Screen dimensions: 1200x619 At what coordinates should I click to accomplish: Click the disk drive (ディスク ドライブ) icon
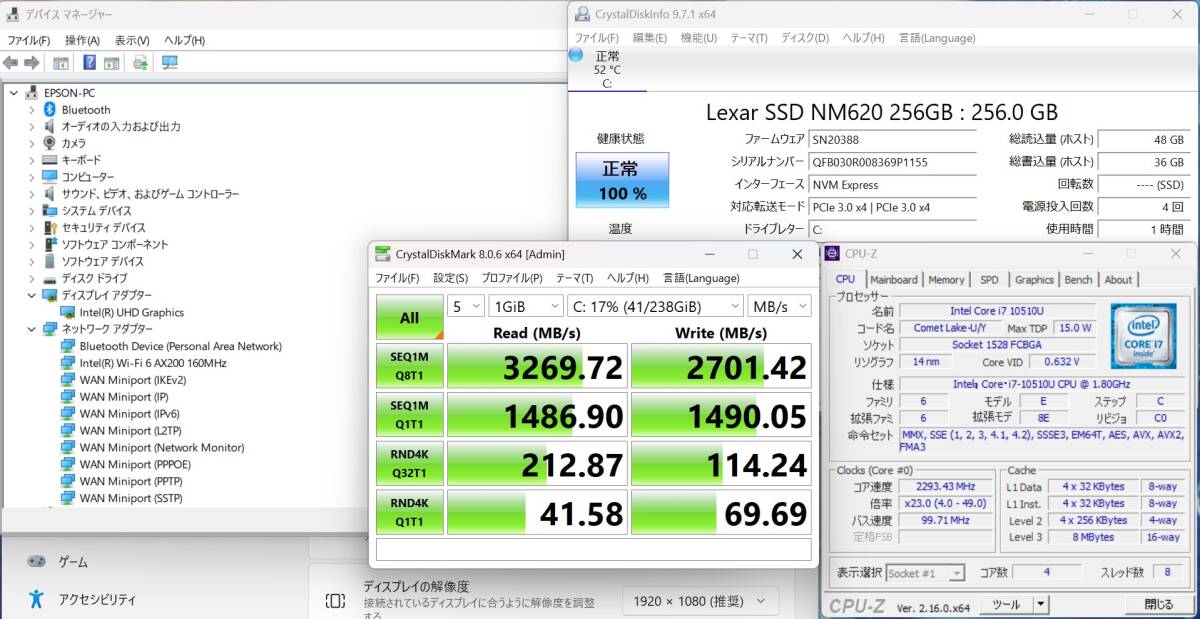coord(49,278)
